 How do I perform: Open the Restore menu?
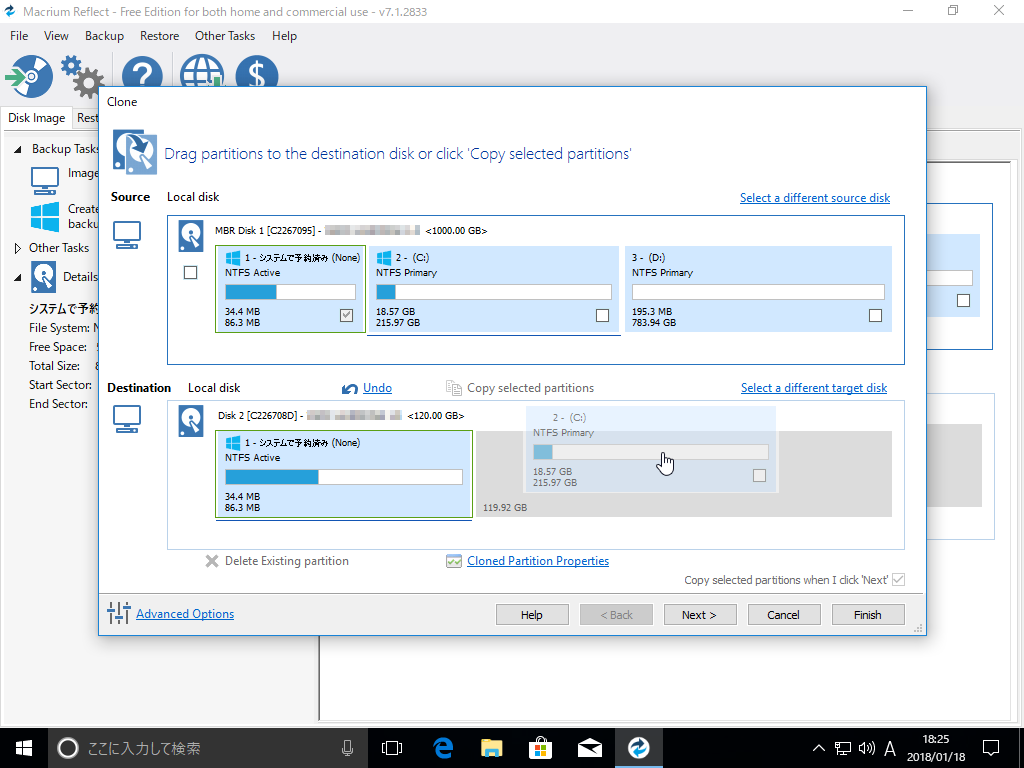point(159,36)
